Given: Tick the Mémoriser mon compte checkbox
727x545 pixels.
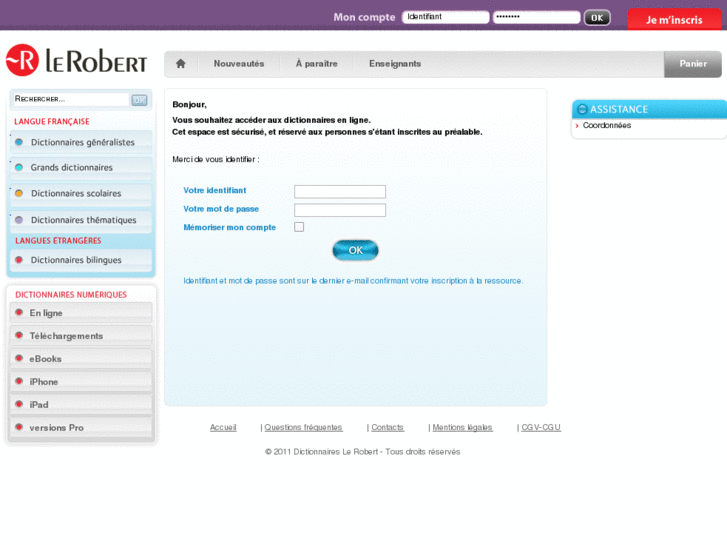Looking at the screenshot, I should (x=299, y=227).
